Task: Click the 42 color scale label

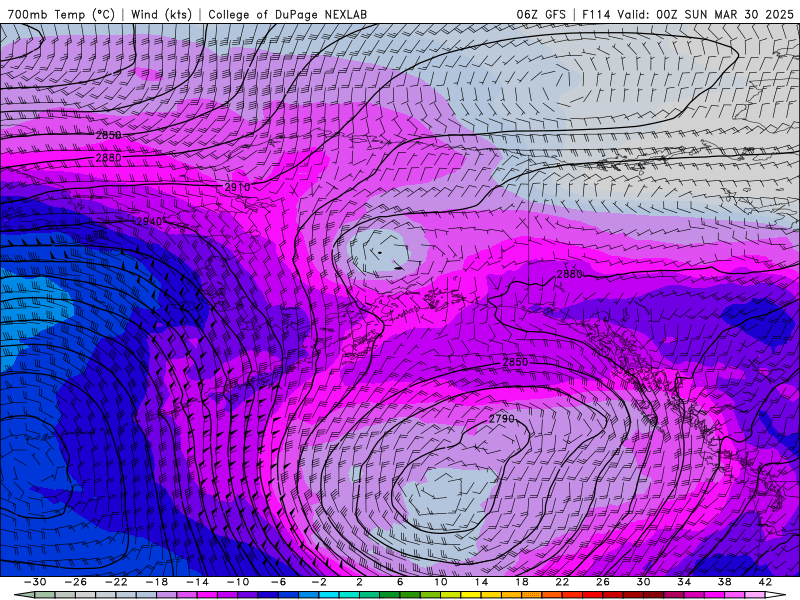Action: pos(765,582)
